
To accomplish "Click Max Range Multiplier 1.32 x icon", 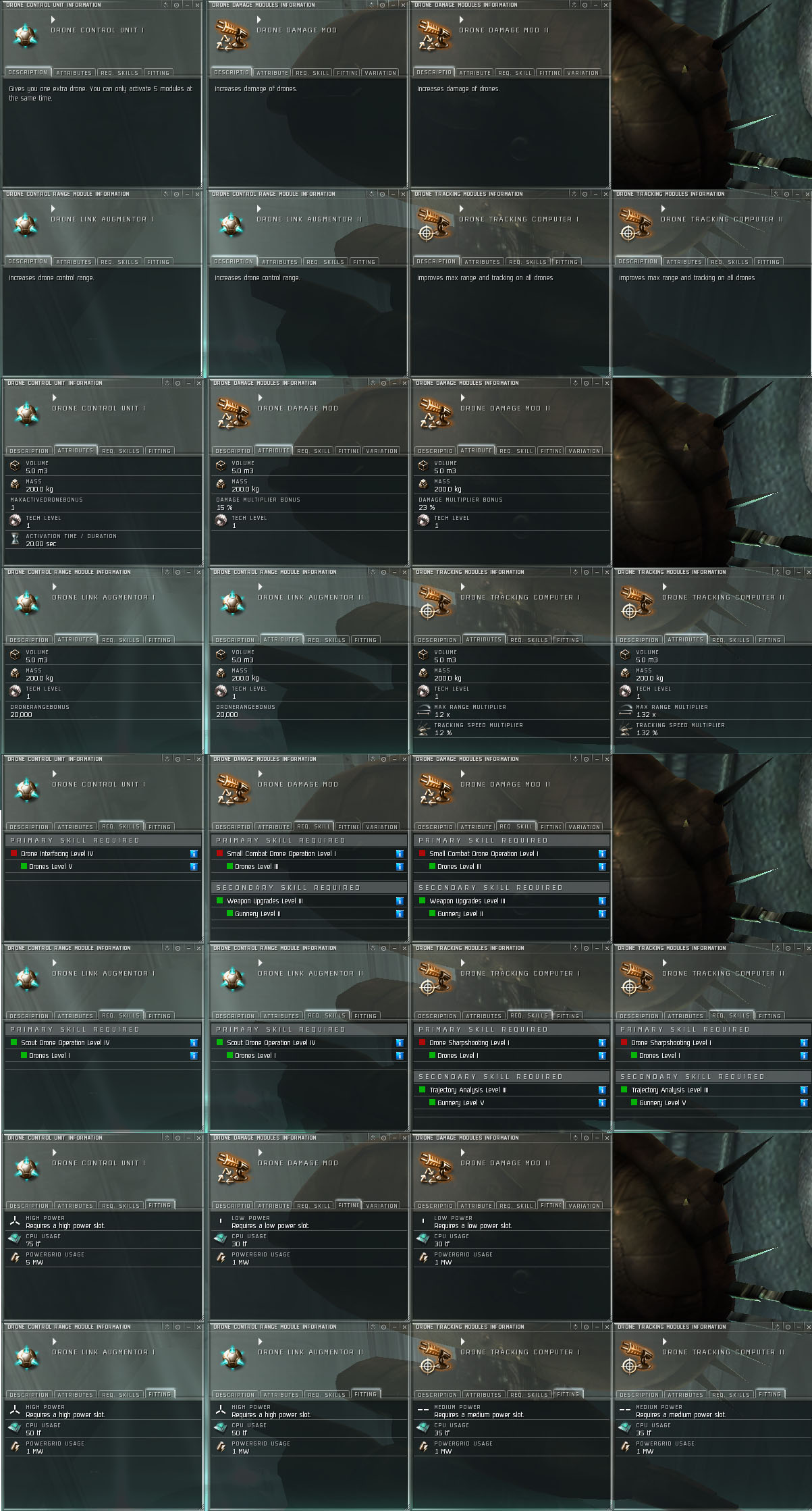I will pyautogui.click(x=626, y=710).
